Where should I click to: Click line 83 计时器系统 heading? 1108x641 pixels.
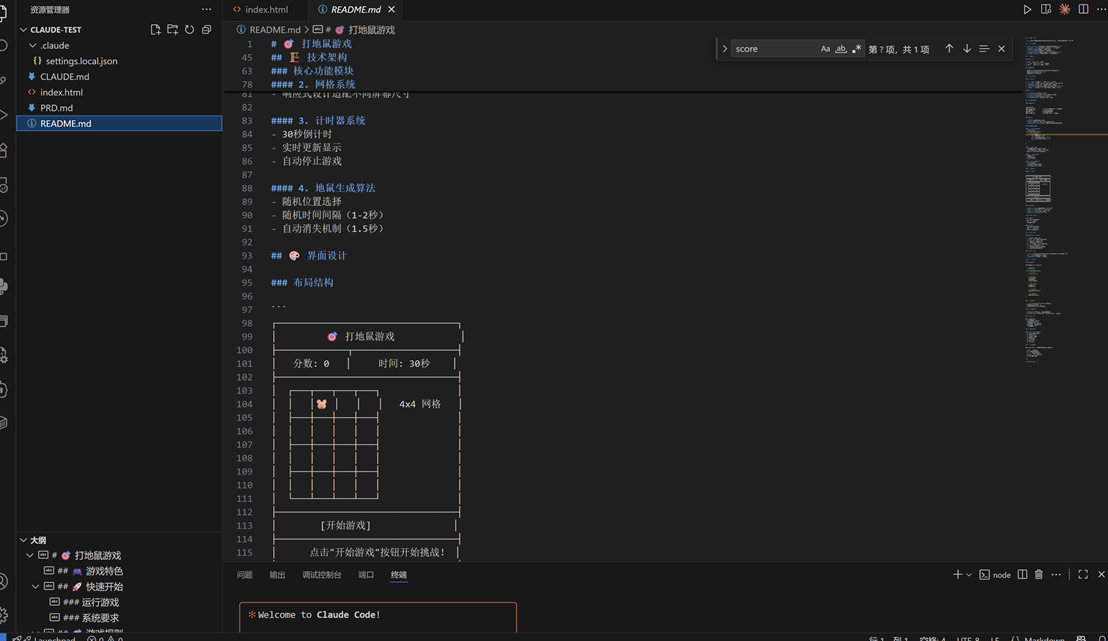318,121
